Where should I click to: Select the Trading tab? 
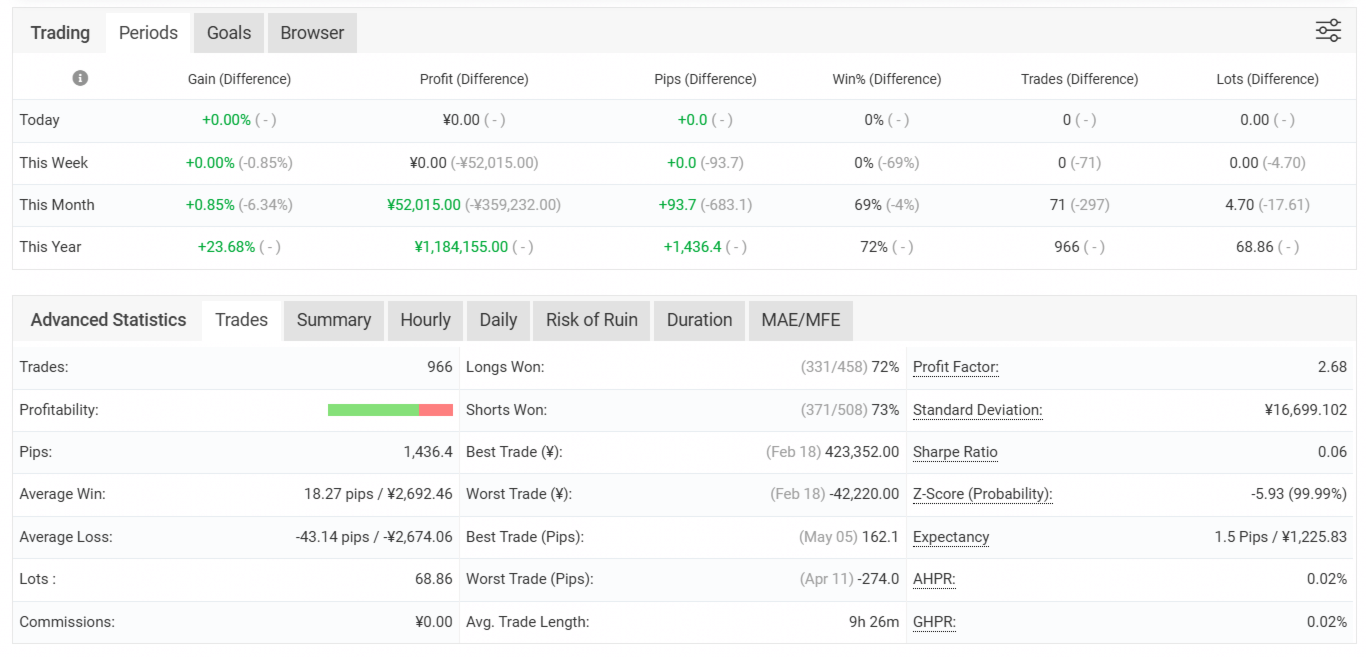tap(60, 33)
